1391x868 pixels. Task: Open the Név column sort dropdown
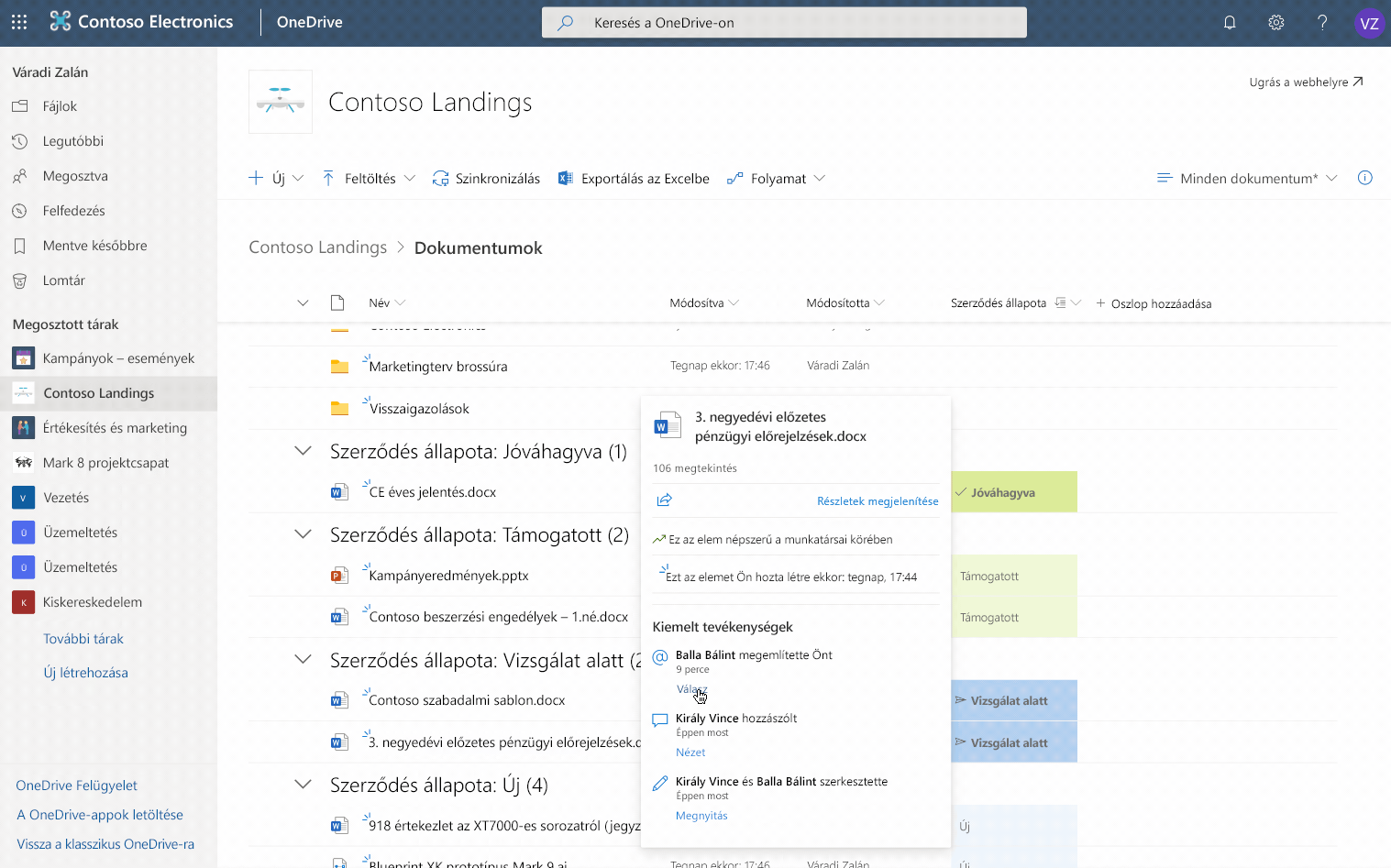[x=387, y=303]
